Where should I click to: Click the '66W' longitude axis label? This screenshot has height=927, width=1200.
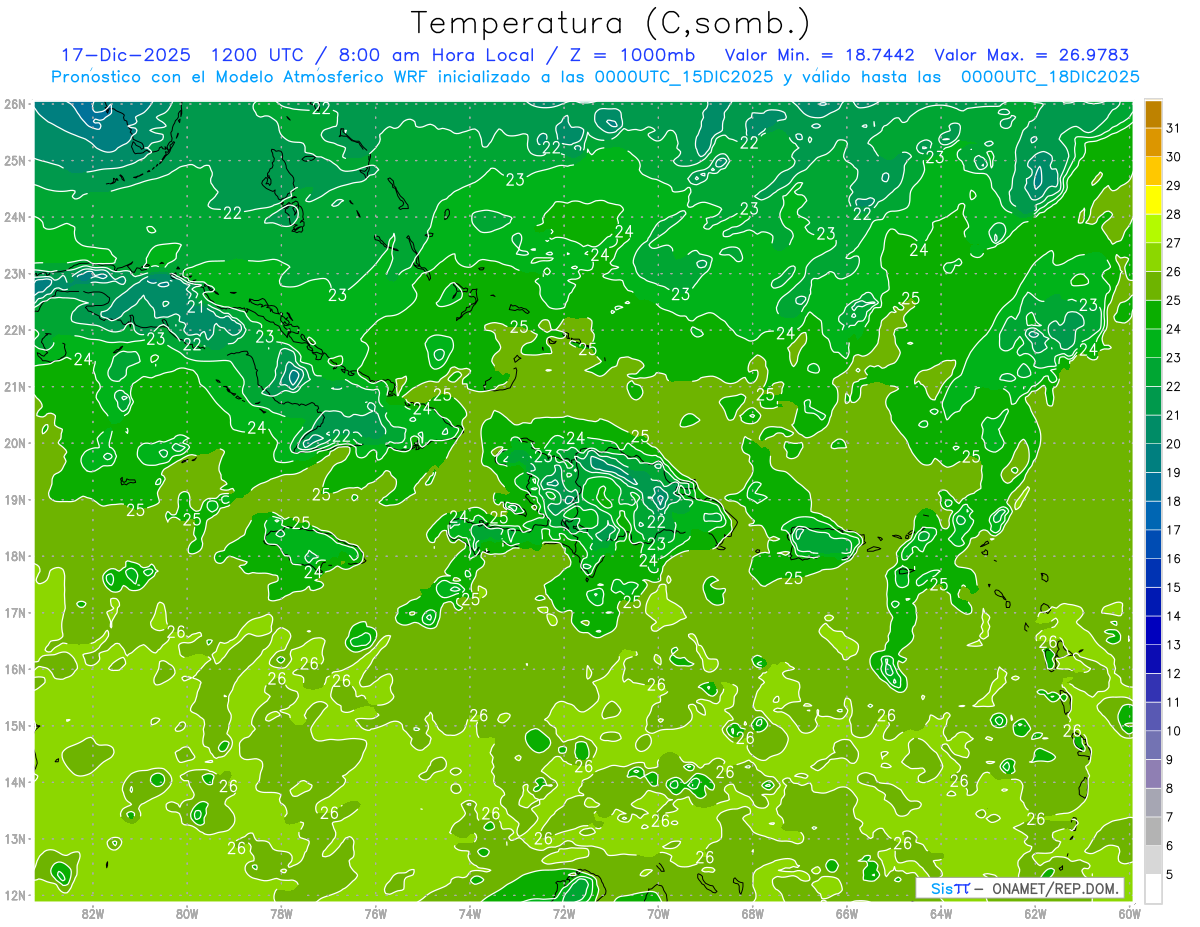847,913
